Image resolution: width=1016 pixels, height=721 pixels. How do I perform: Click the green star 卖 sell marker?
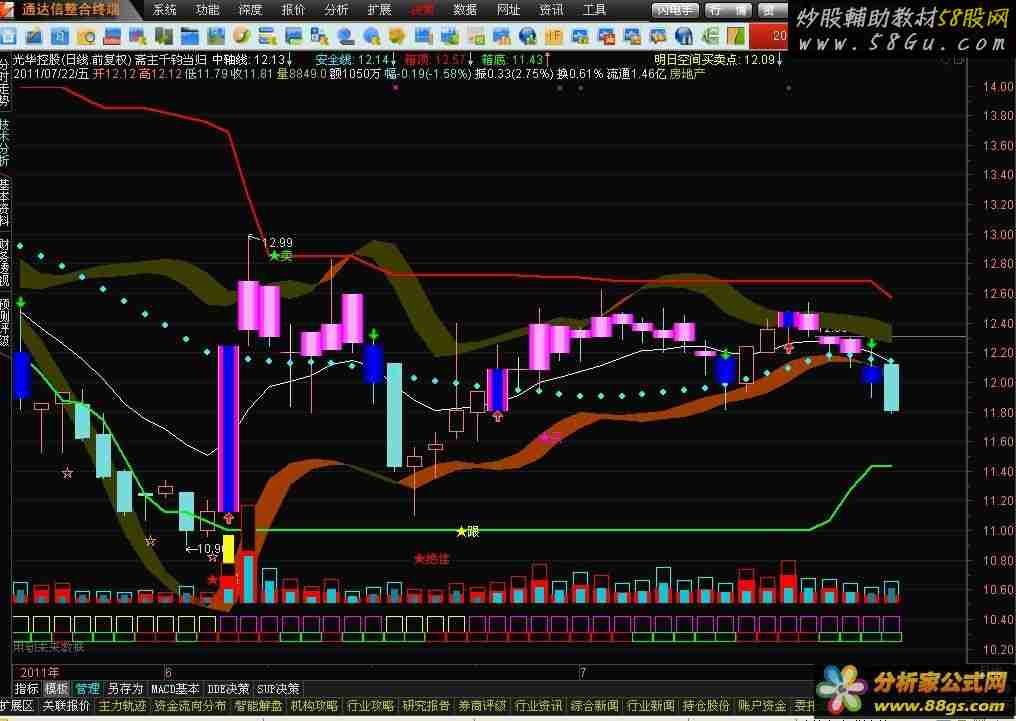pos(281,256)
